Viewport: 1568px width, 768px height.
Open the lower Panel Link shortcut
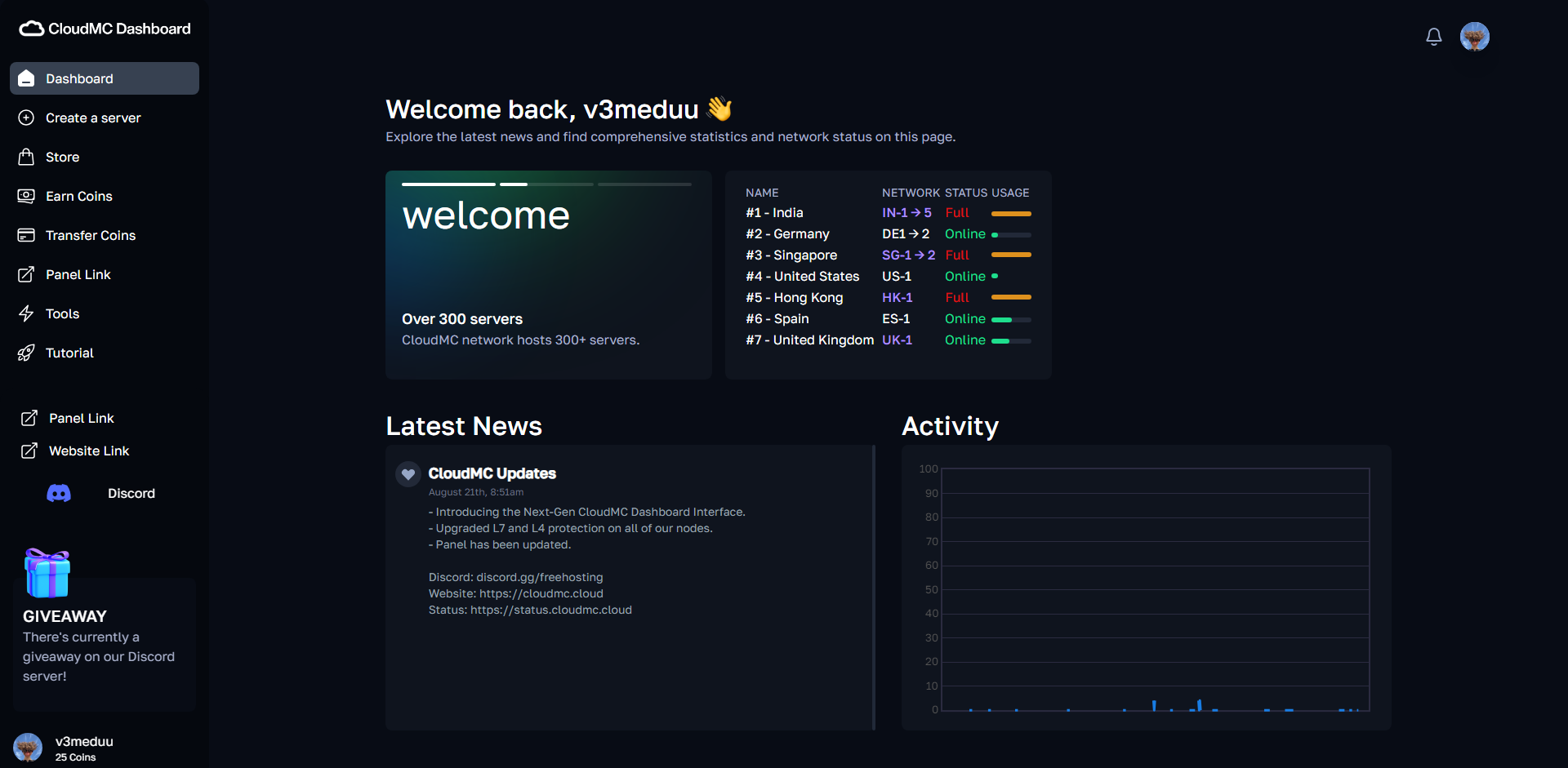point(81,418)
